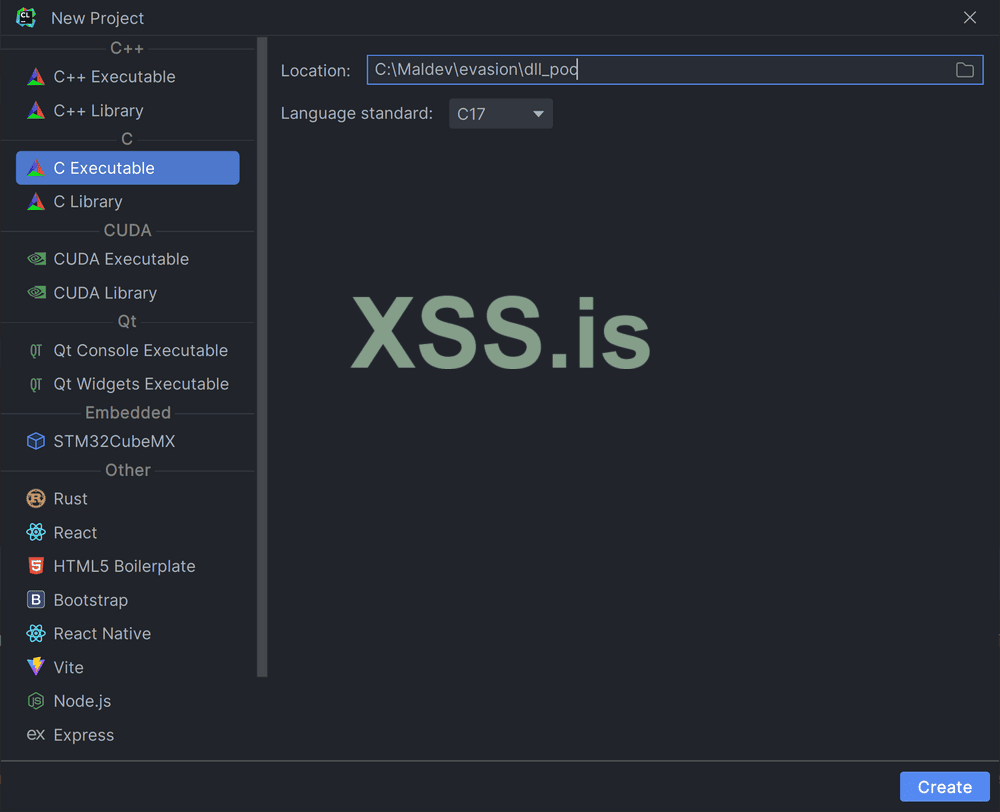Select the Qt Widgets Executable label
Viewport: 1000px width, 812px height.
pos(142,385)
